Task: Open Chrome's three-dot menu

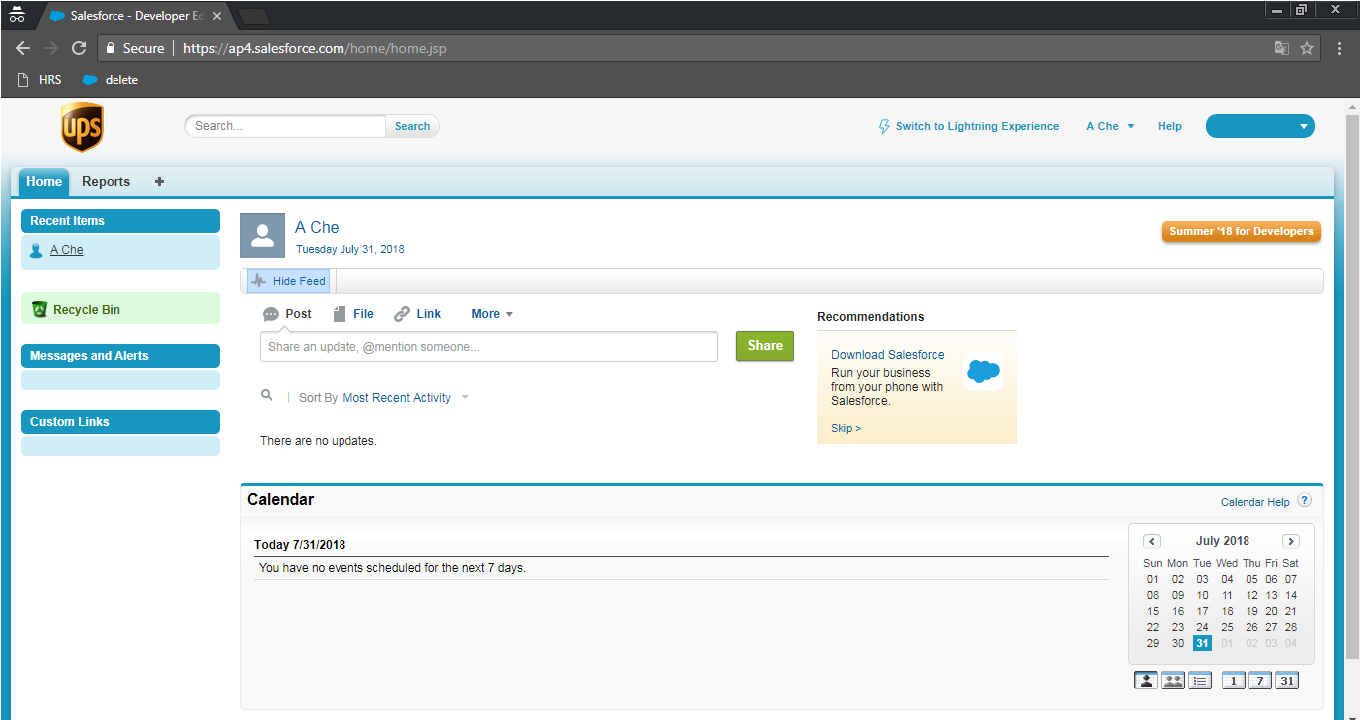Action: pyautogui.click(x=1339, y=48)
